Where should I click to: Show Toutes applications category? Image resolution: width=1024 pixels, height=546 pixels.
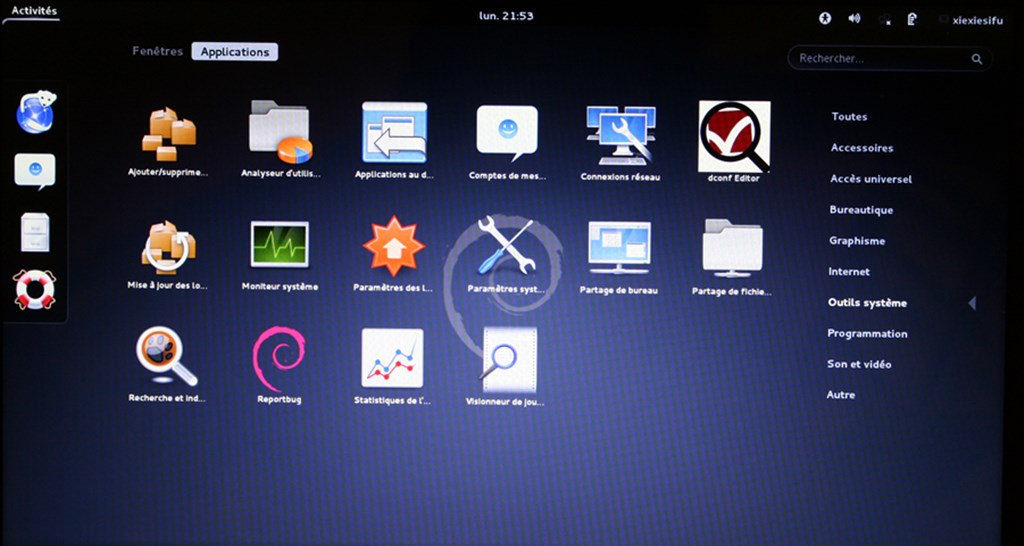849,117
